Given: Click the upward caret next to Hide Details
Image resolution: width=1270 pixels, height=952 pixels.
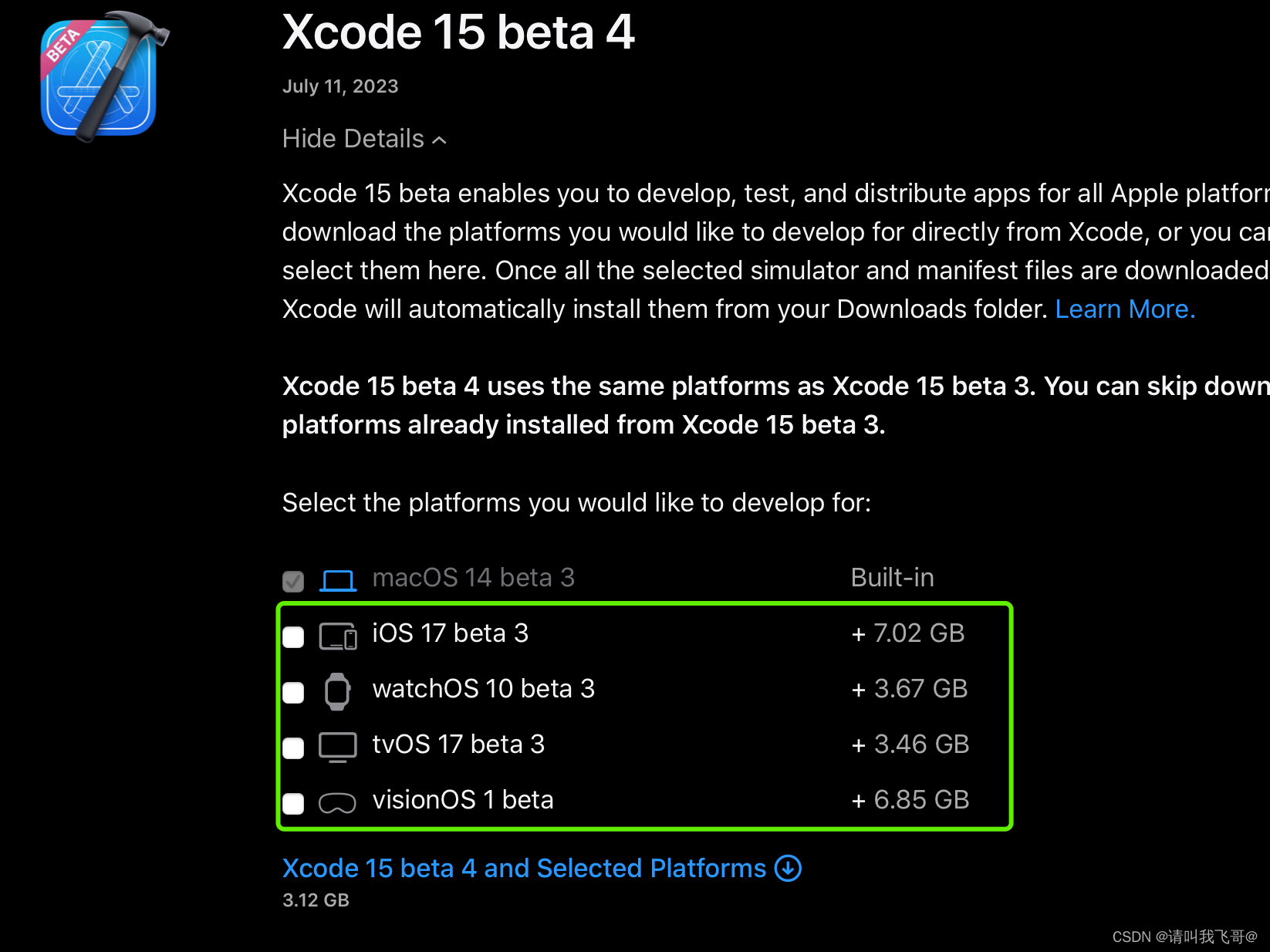Looking at the screenshot, I should [440, 139].
